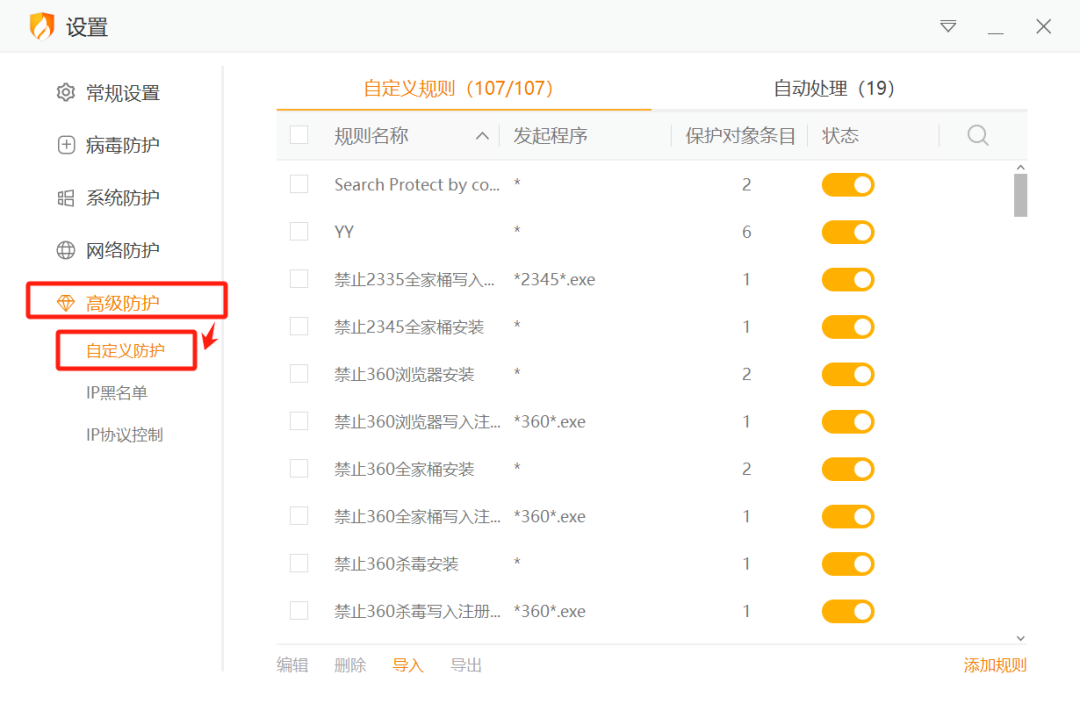Select the YY rule name text
The width and height of the screenshot is (1080, 711).
coord(344,232)
